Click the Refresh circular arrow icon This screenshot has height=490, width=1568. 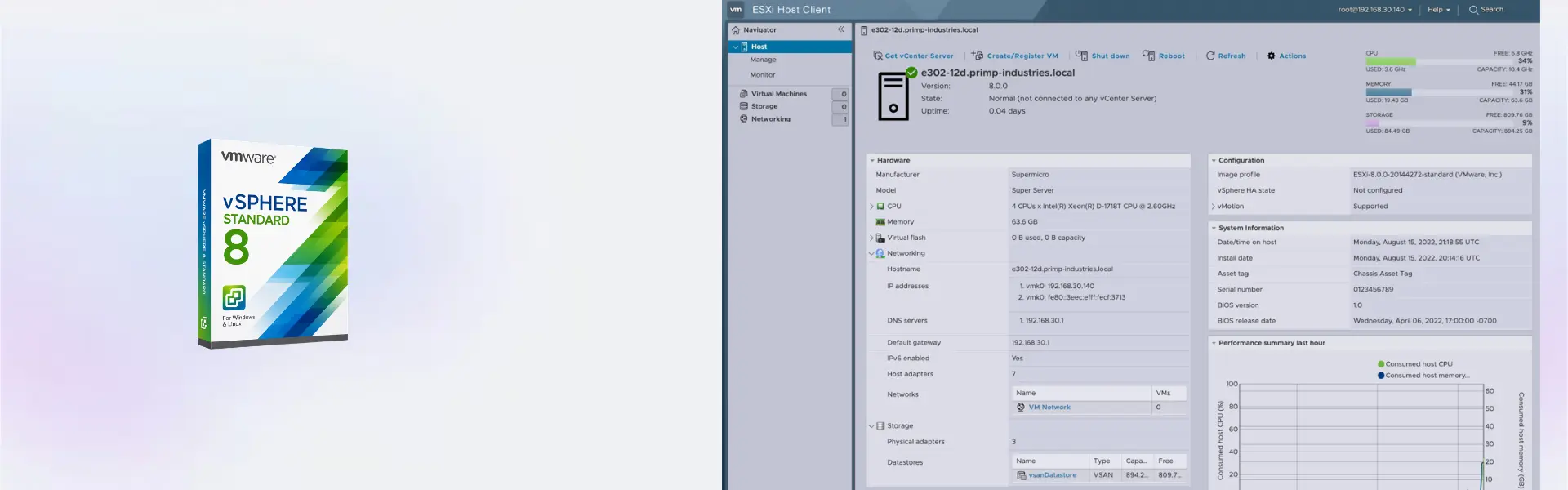pos(1210,56)
